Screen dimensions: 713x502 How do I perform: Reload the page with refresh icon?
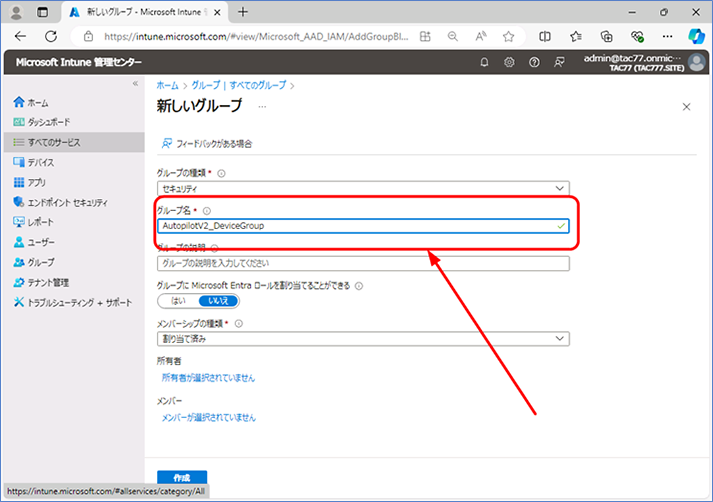[x=51, y=36]
